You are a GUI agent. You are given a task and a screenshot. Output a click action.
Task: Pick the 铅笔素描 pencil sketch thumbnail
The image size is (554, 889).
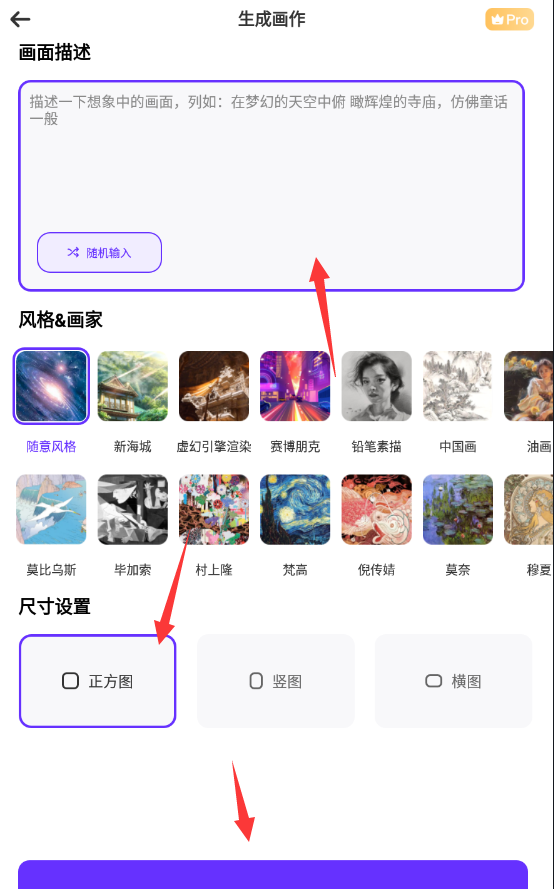pos(377,386)
